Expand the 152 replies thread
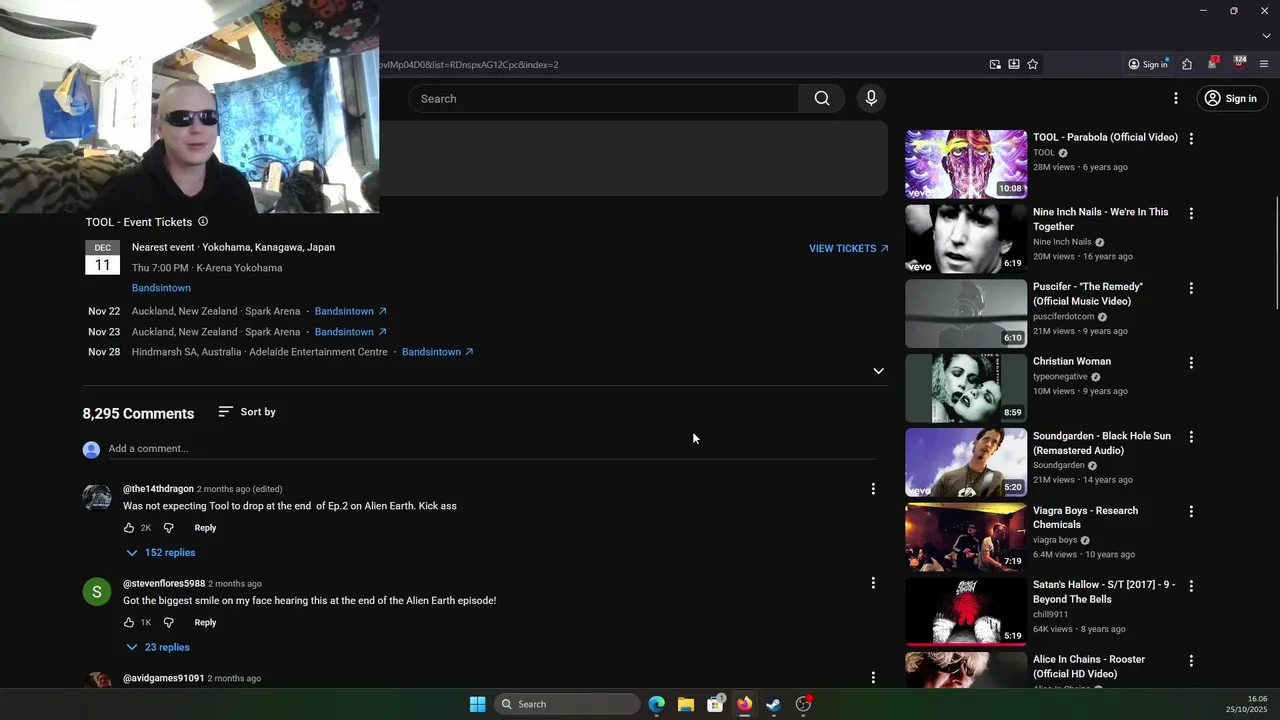Image resolution: width=1280 pixels, height=720 pixels. 160,553
